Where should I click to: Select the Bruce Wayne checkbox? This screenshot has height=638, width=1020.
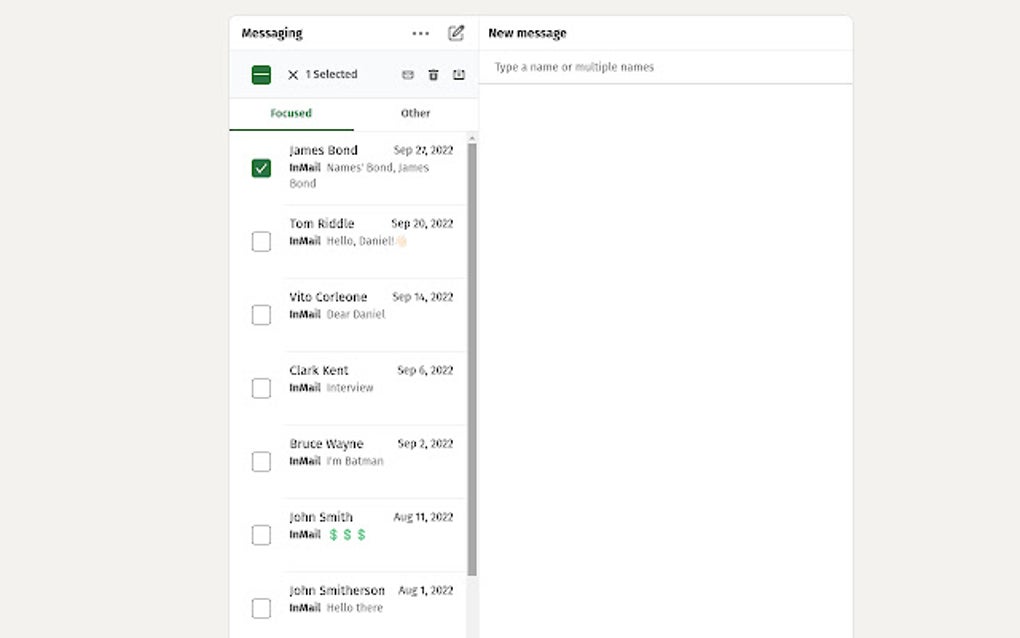coord(261,461)
